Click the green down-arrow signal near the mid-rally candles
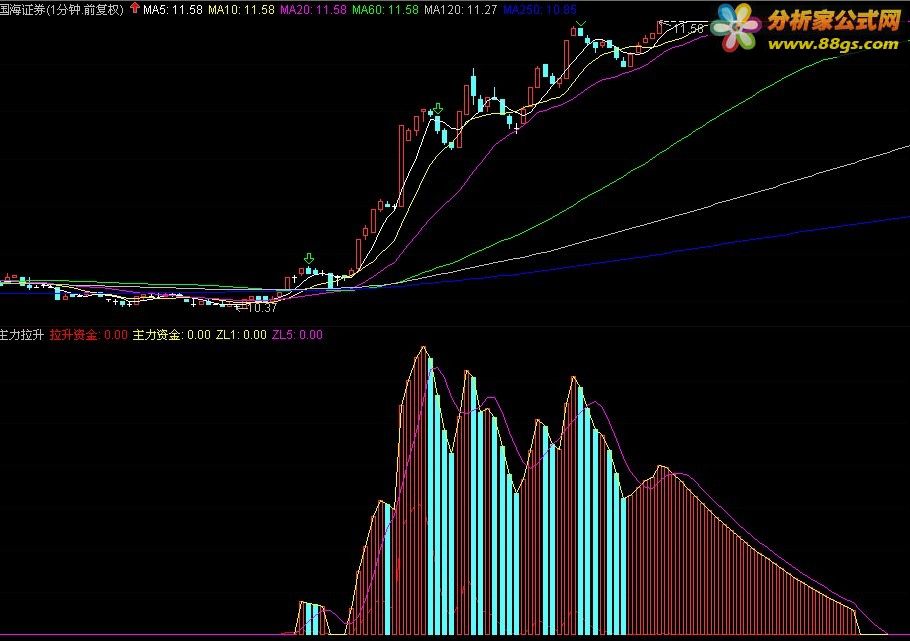The height and width of the screenshot is (641, 910). click(x=438, y=109)
